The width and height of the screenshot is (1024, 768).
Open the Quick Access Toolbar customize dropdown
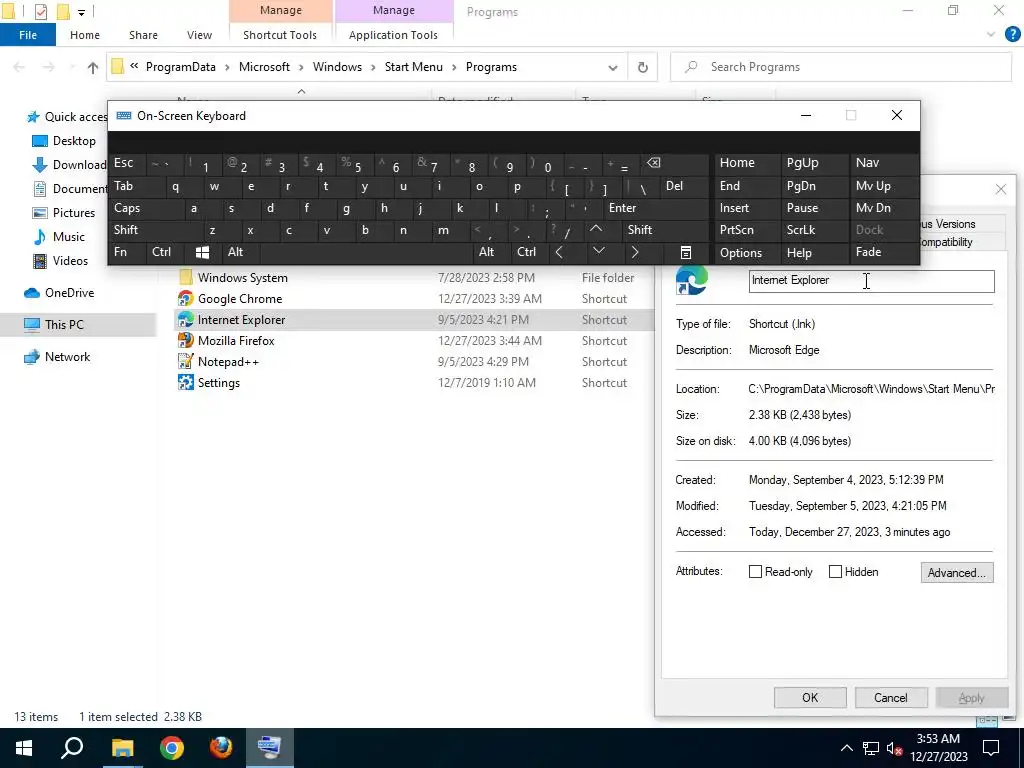(x=81, y=12)
